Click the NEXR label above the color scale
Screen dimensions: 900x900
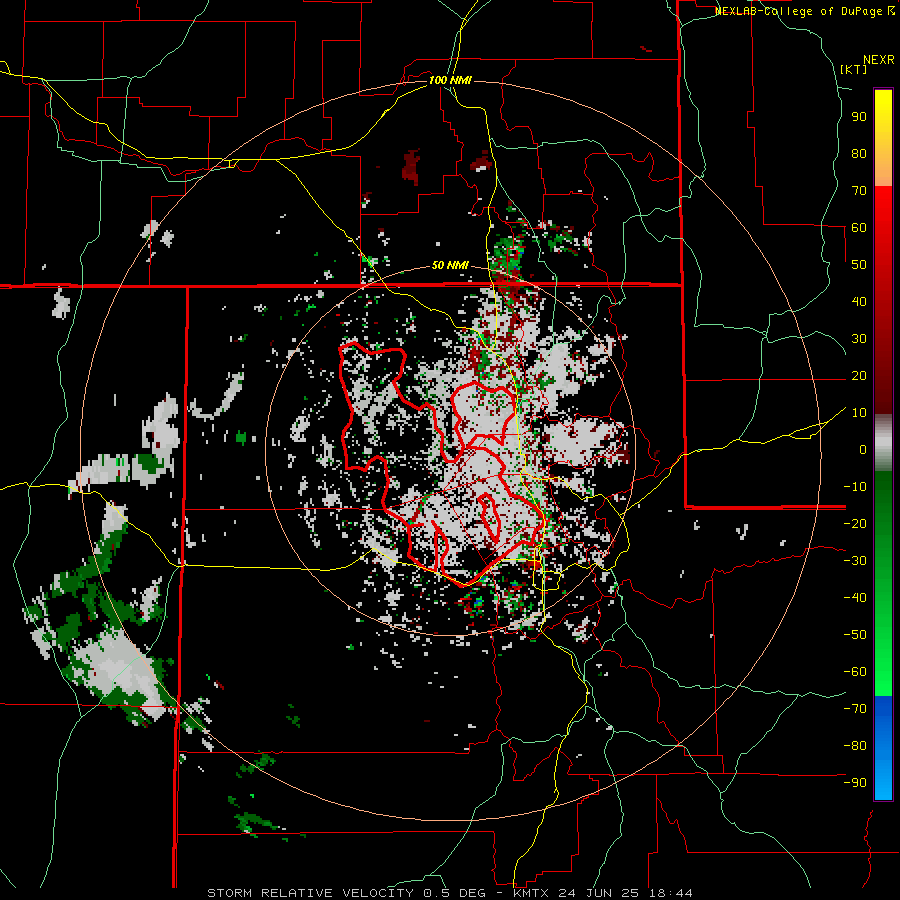pyautogui.click(x=879, y=60)
